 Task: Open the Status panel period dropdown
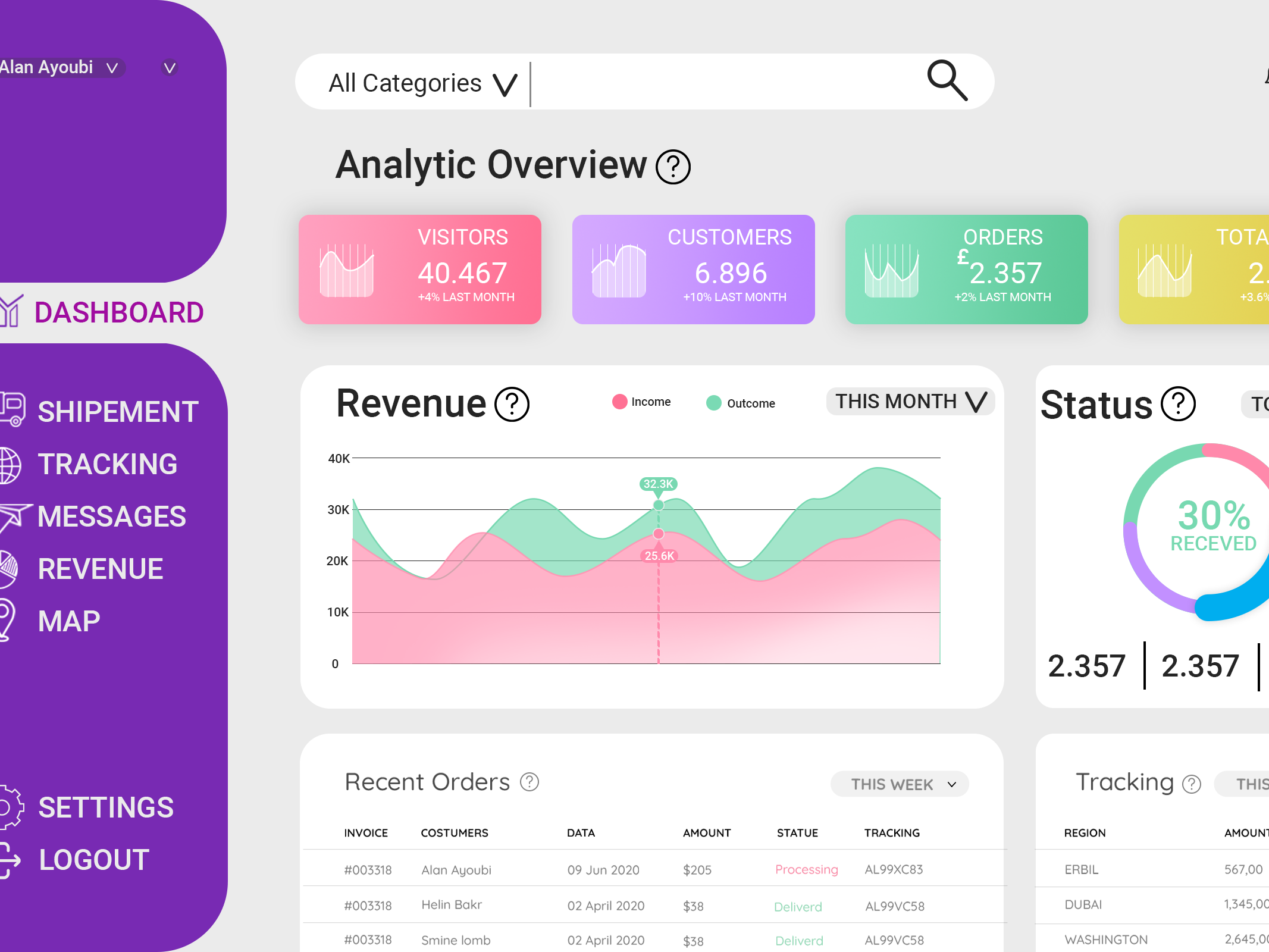pyautogui.click(x=1255, y=405)
